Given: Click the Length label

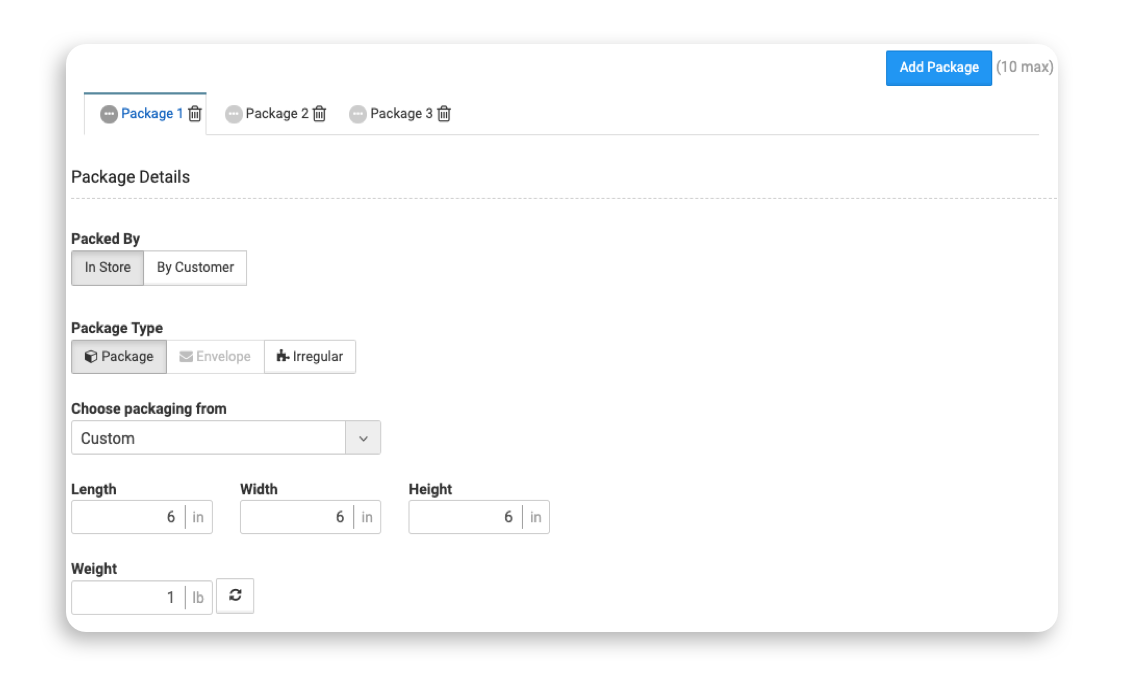Looking at the screenshot, I should click(x=94, y=489).
